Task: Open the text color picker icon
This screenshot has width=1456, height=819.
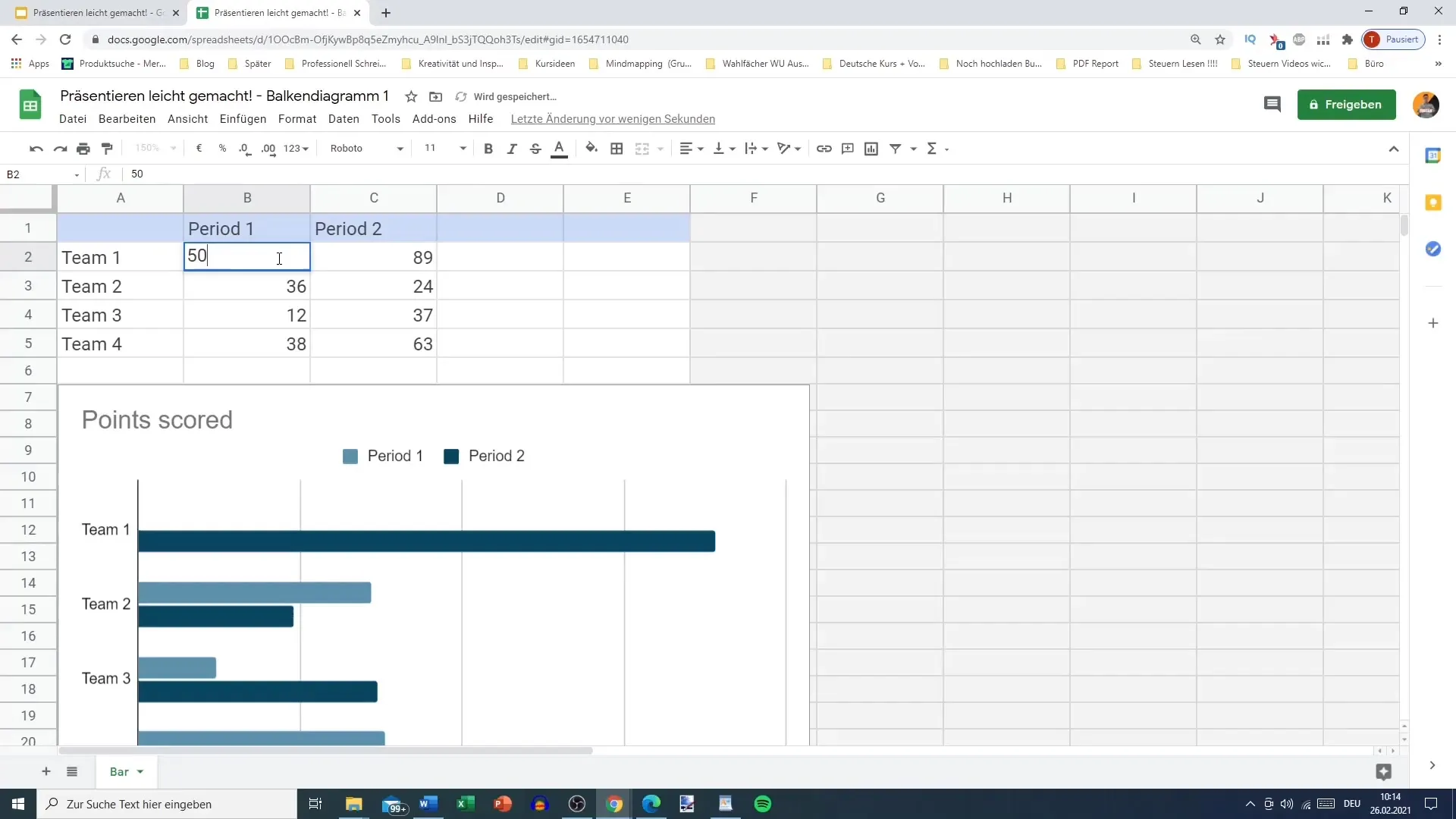Action: pos(559,148)
